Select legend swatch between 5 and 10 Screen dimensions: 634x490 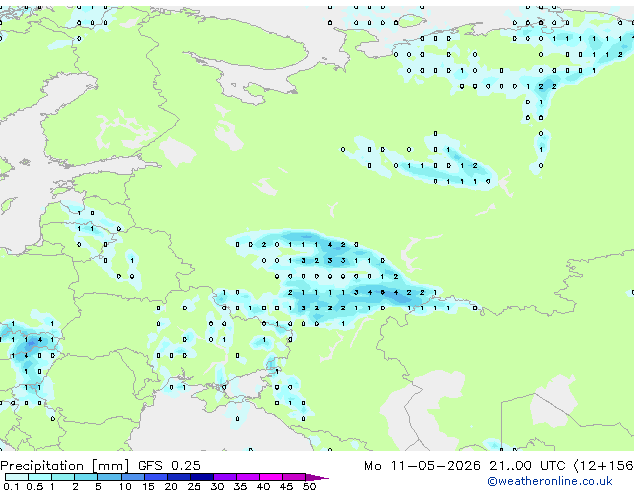pyautogui.click(x=109, y=477)
